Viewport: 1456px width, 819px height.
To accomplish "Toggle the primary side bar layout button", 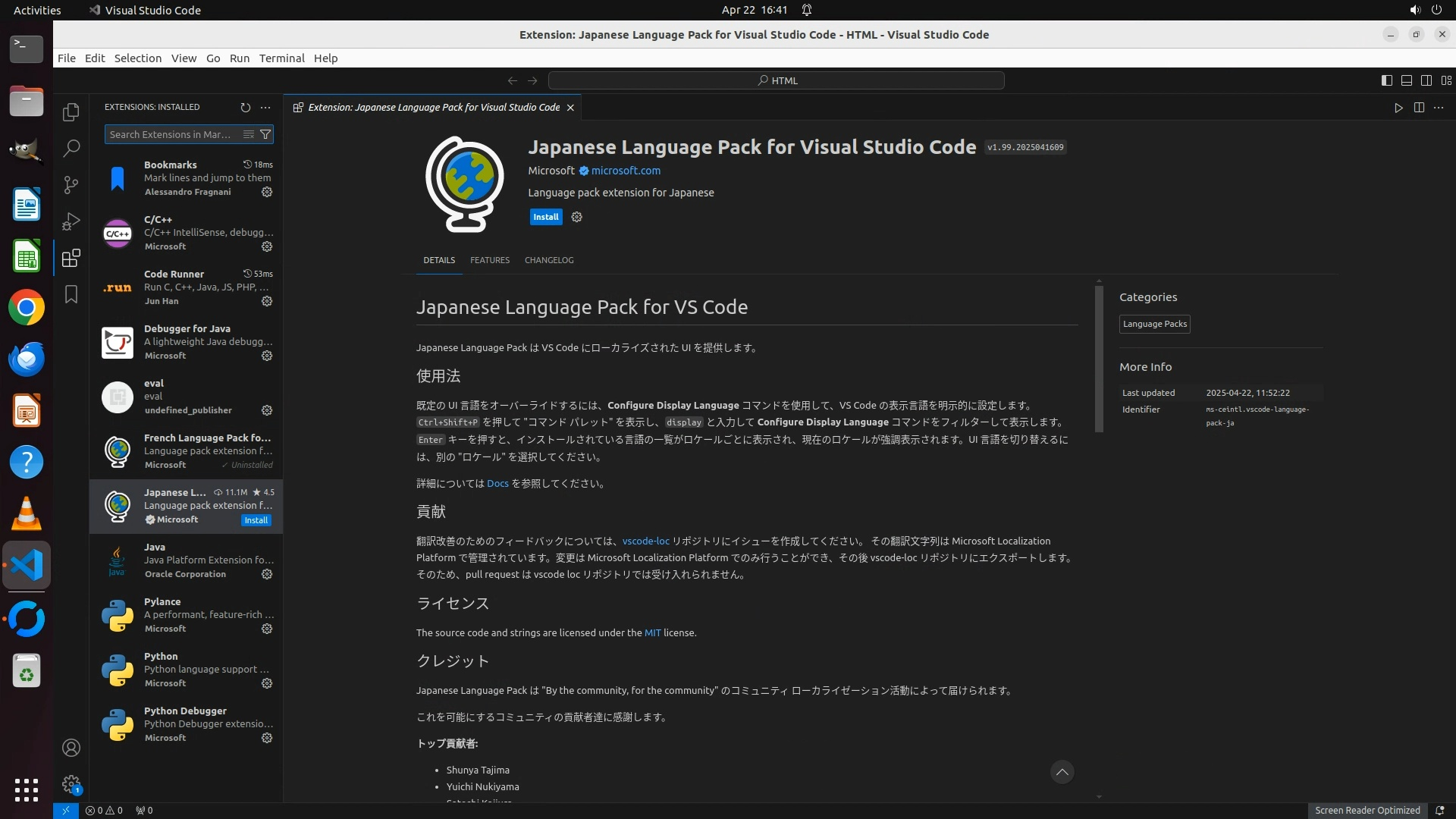I will click(1386, 80).
